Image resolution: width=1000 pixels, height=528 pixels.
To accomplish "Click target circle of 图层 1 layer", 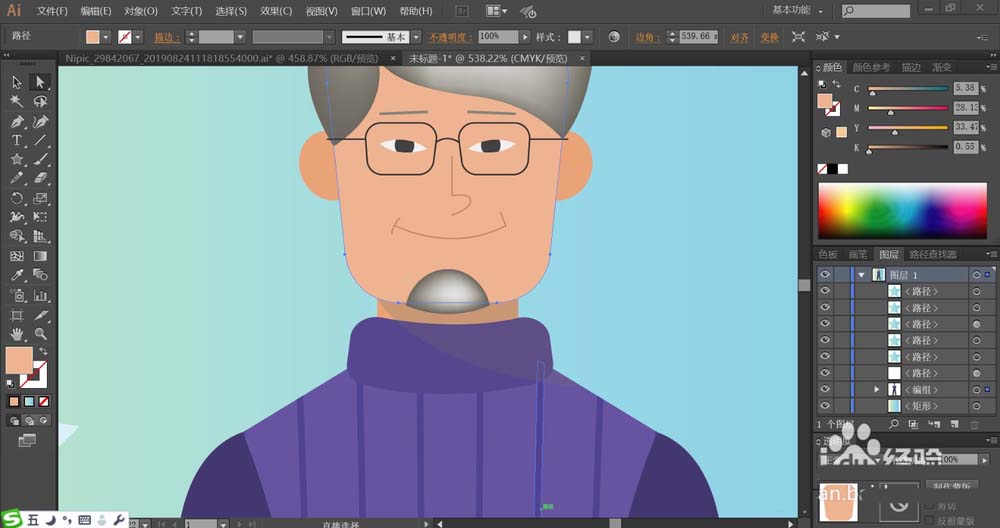I will (x=976, y=275).
